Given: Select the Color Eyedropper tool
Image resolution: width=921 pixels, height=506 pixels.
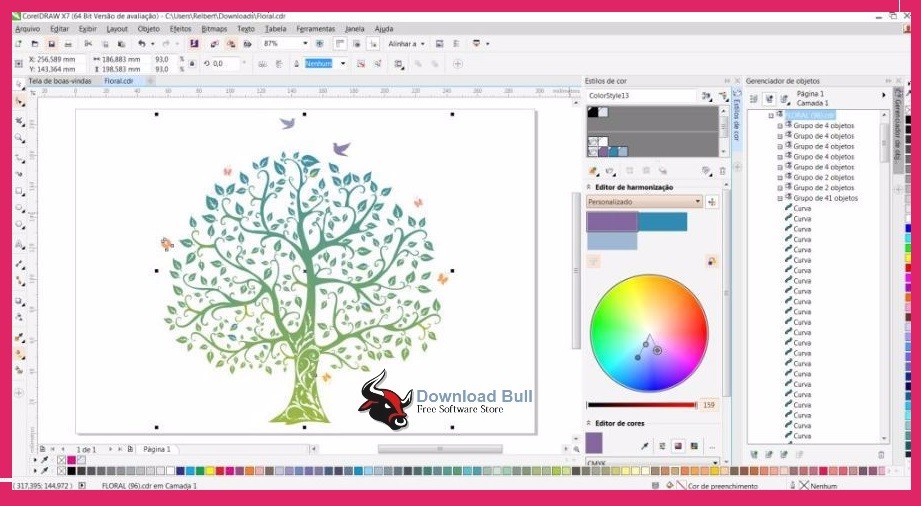Looking at the screenshot, I should (20, 337).
